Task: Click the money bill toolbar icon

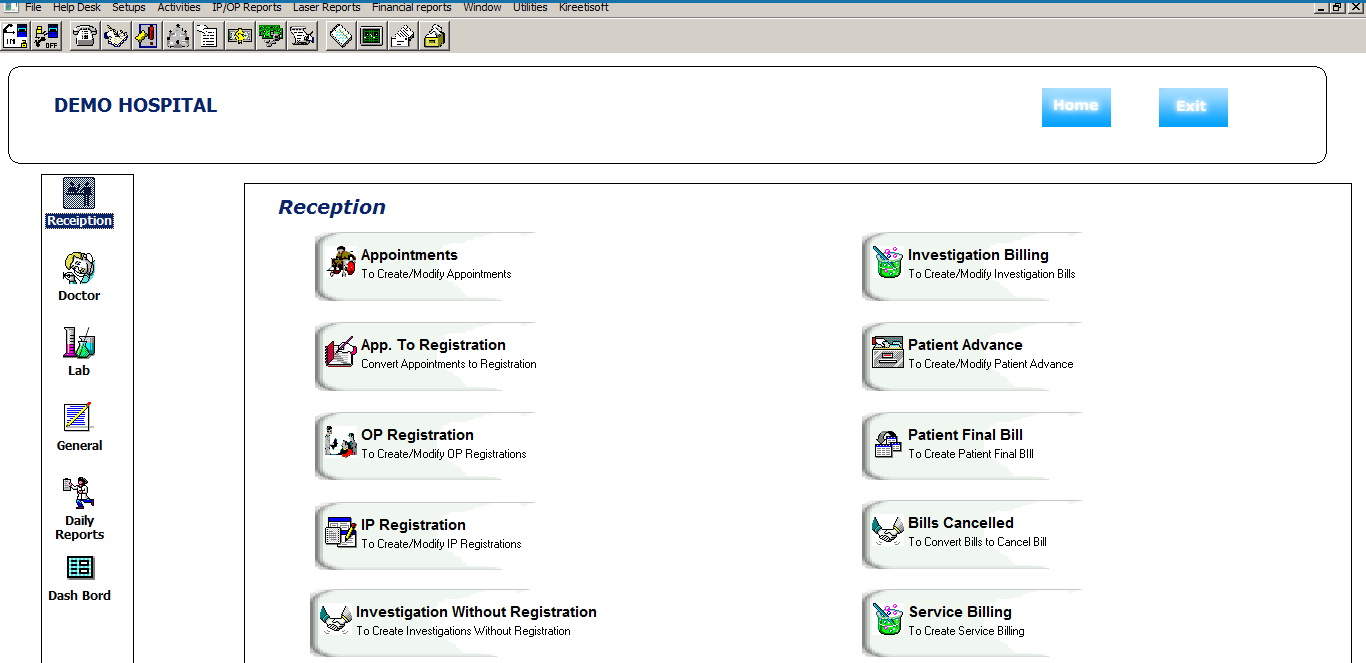Action: coord(240,37)
